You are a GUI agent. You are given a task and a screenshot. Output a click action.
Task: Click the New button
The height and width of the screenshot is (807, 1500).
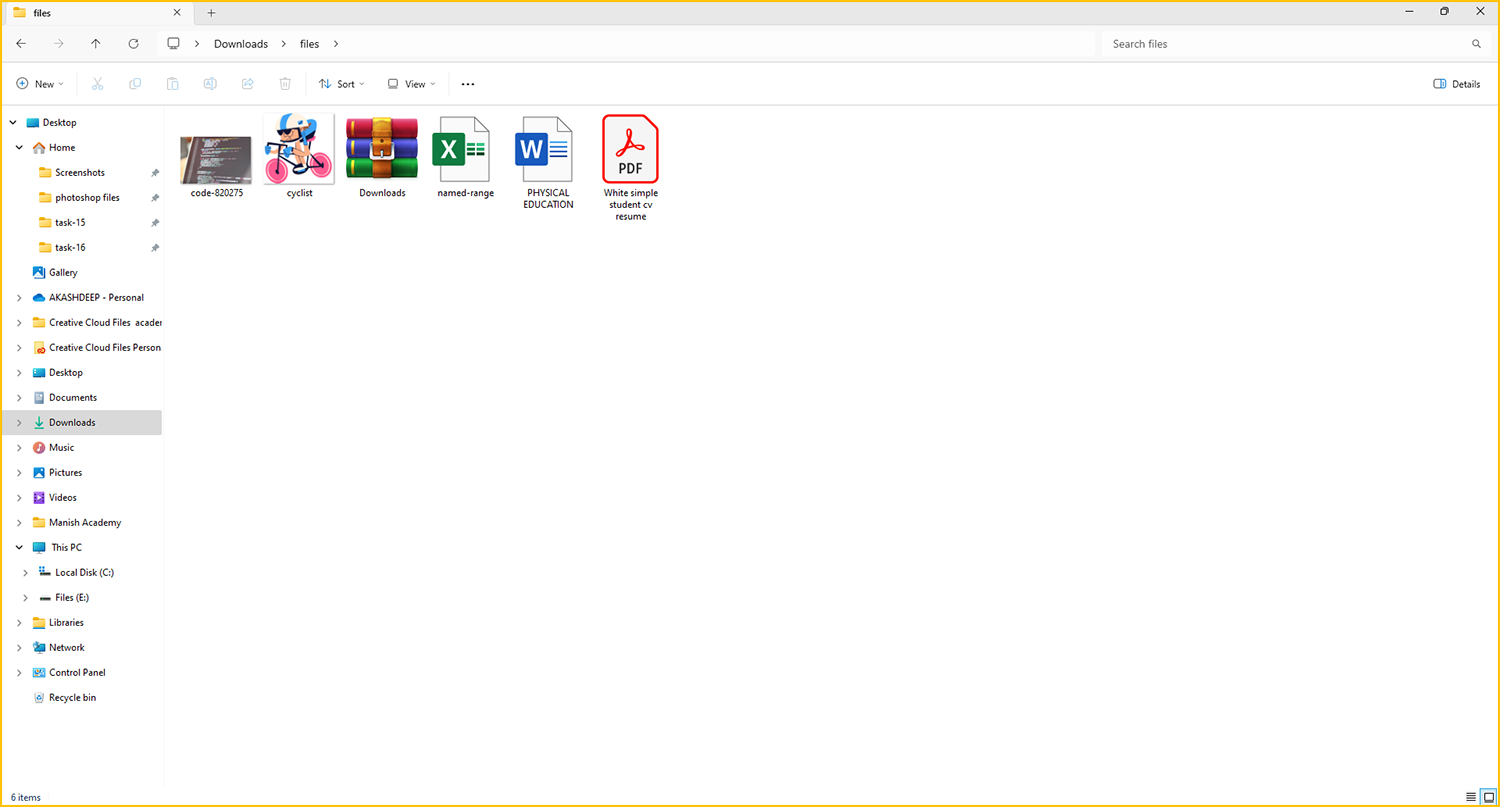pyautogui.click(x=39, y=84)
